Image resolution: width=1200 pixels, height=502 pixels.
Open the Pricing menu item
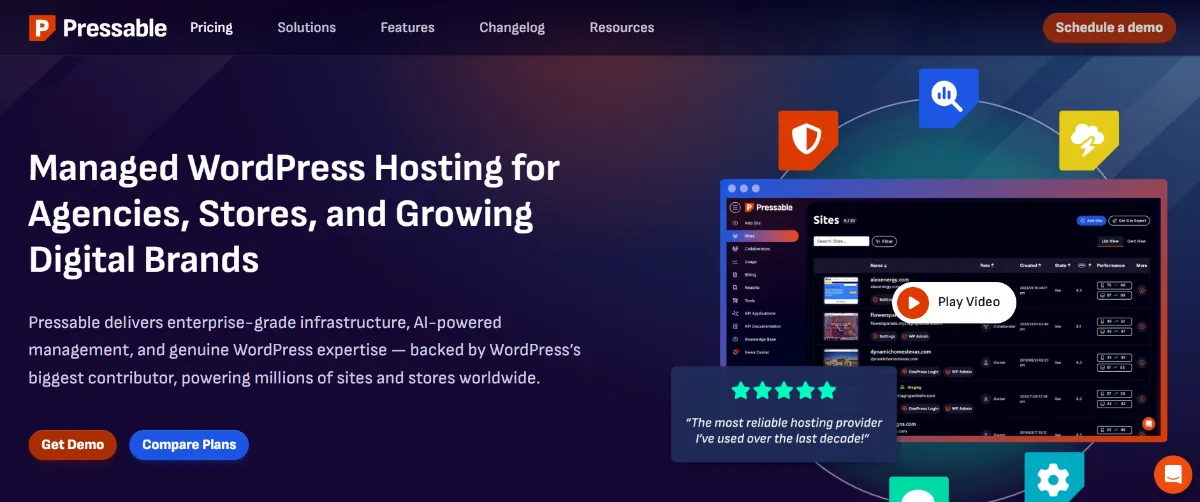click(x=211, y=28)
